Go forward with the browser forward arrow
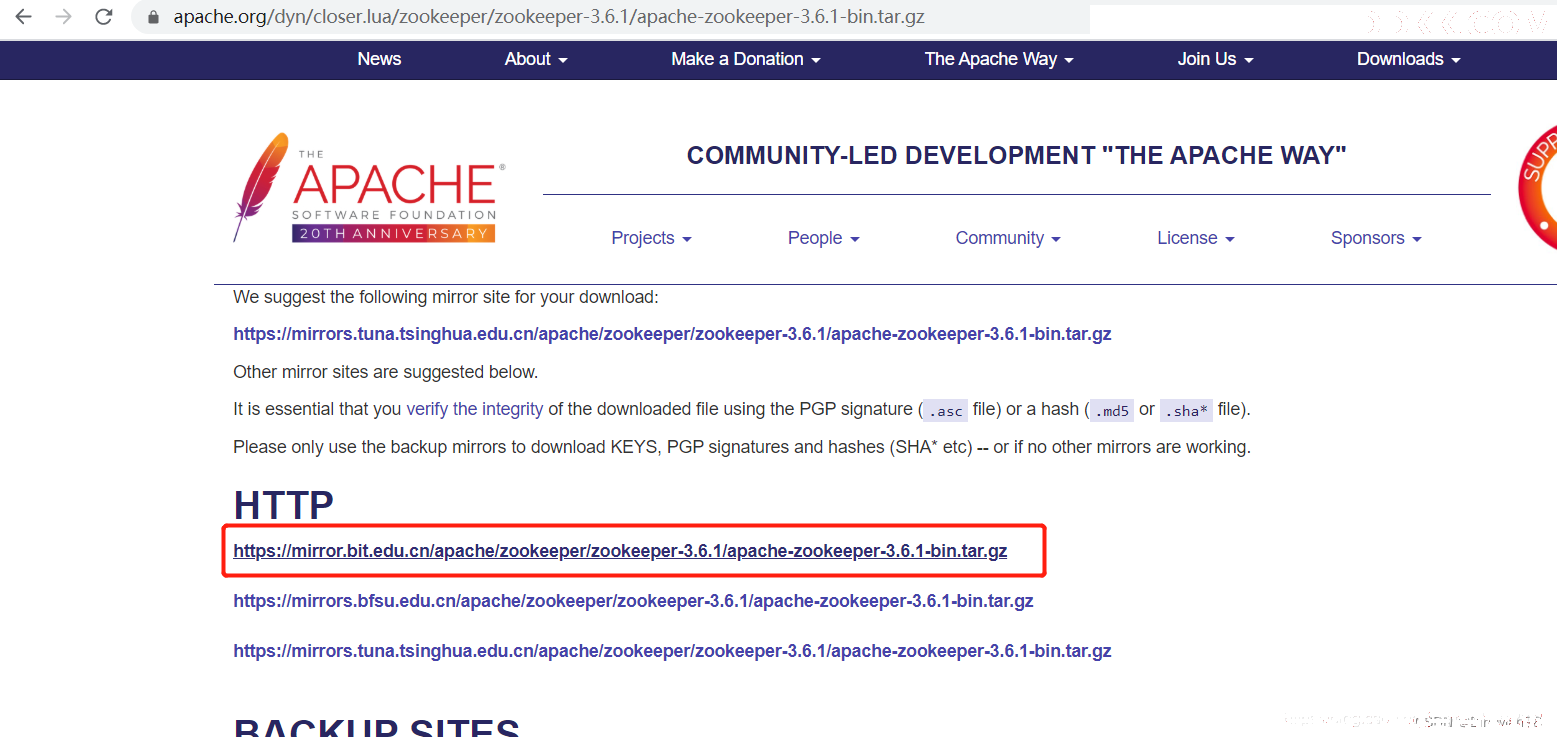The height and width of the screenshot is (737, 1557). click(63, 17)
